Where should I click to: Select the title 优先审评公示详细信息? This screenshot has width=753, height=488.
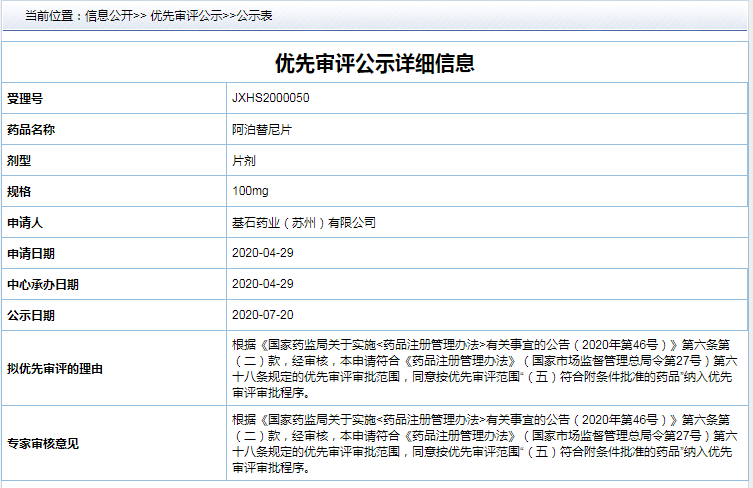(375, 63)
